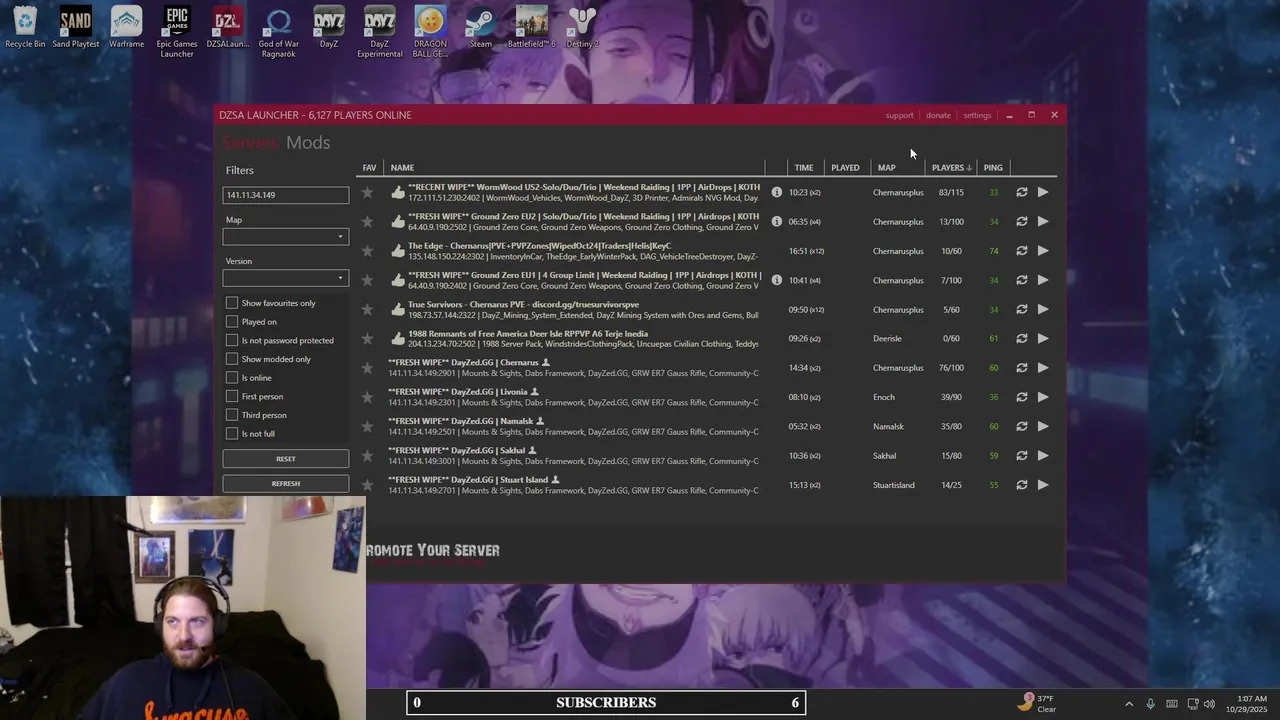Open the Warframe desktop icon
Screen dimensions: 1280x720
tap(126, 27)
